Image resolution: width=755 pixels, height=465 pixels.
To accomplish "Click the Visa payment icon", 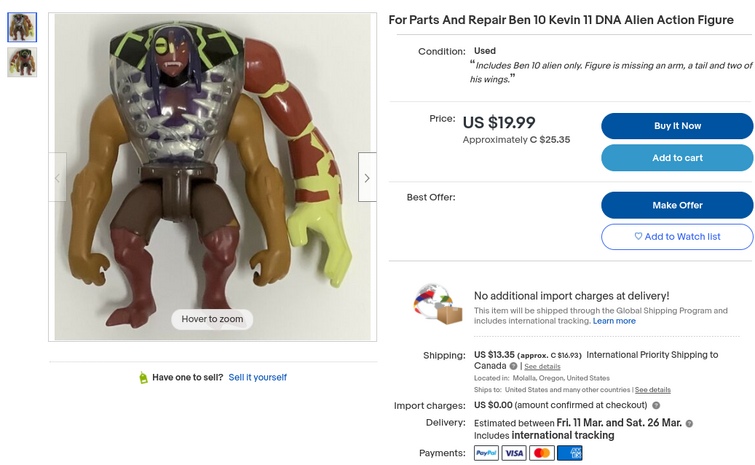I will [x=514, y=453].
